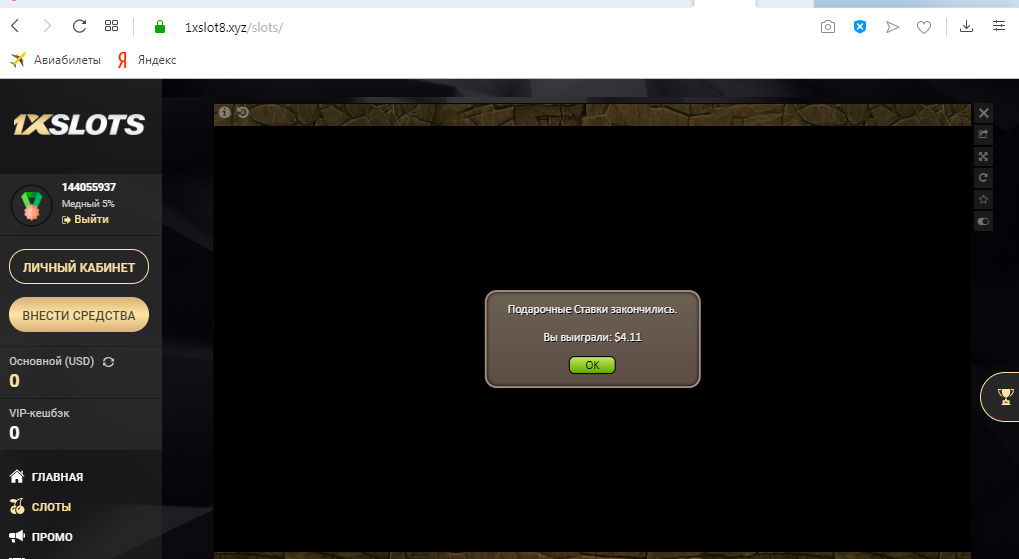This screenshot has width=1019, height=559.
Task: Click the green site security padlock
Action: click(160, 27)
